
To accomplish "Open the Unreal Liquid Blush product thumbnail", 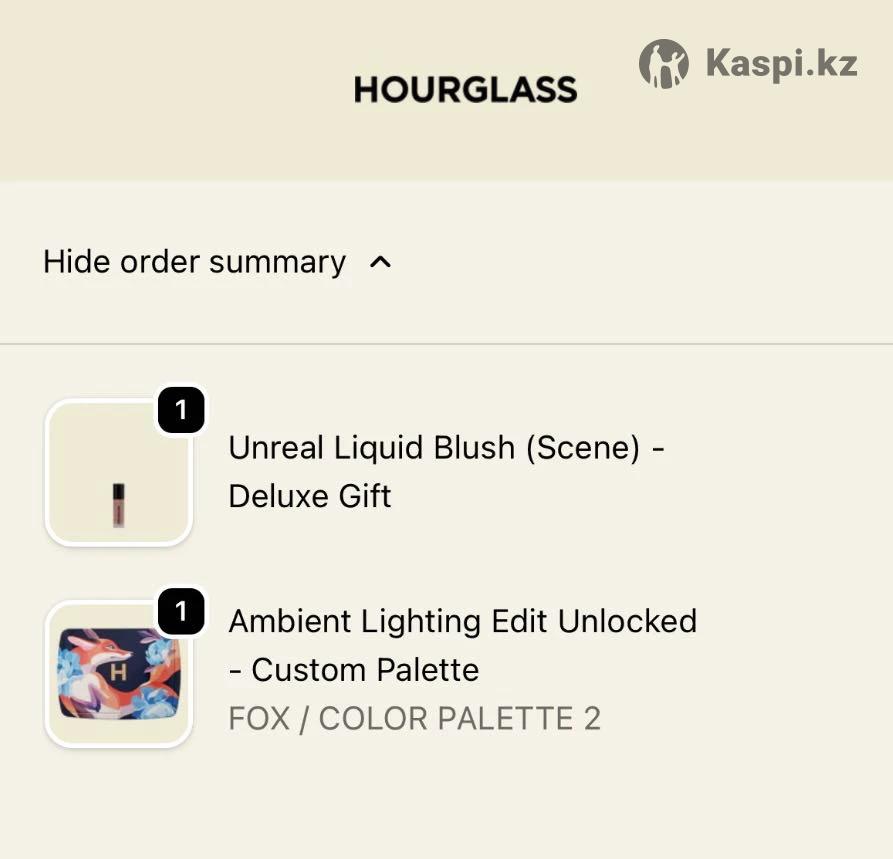I will point(119,472).
